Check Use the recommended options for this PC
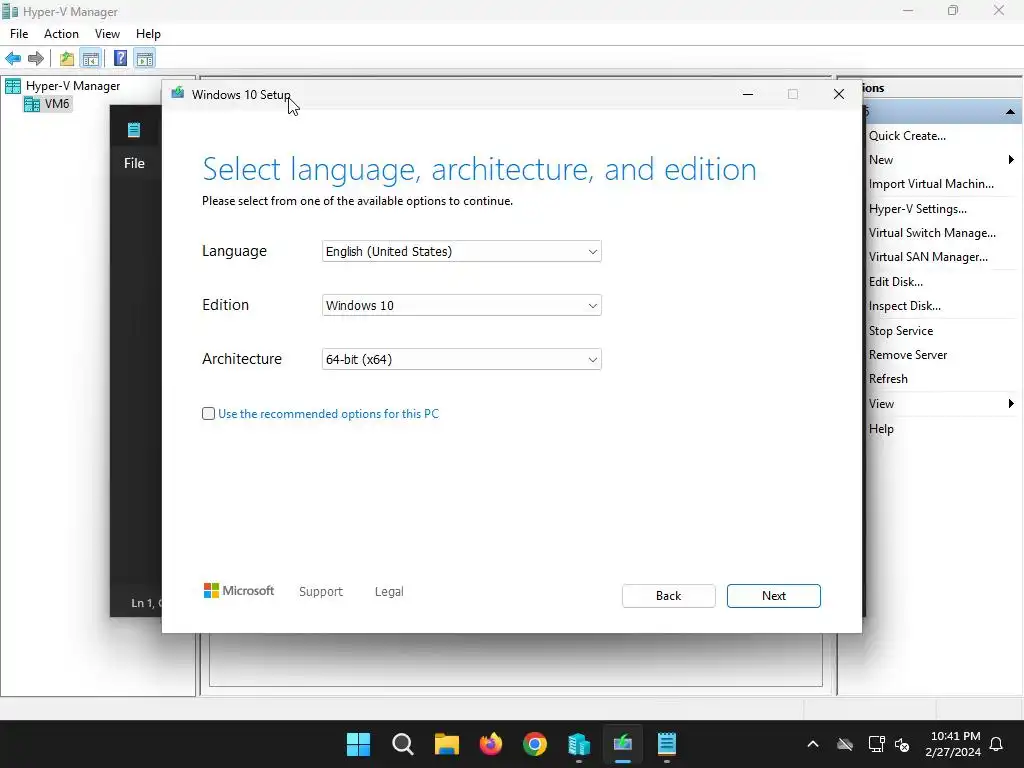Screen dimensions: 1024x768 (x=208, y=413)
